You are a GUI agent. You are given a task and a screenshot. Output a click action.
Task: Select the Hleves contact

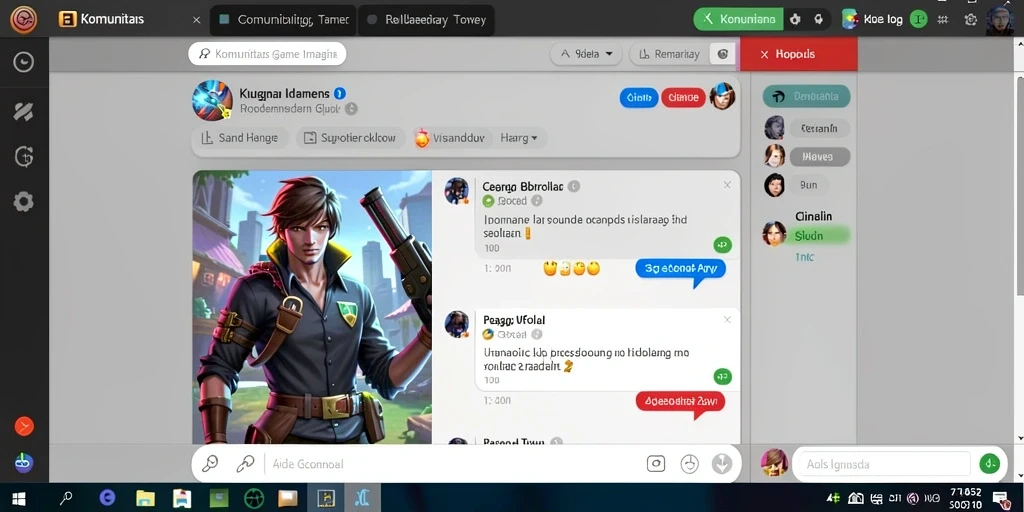tap(820, 157)
